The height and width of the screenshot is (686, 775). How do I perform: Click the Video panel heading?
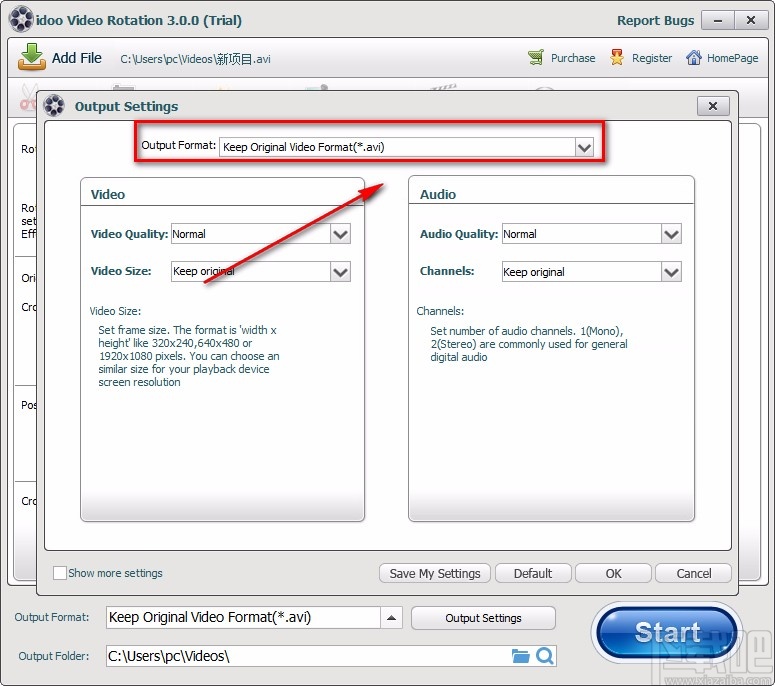click(108, 194)
